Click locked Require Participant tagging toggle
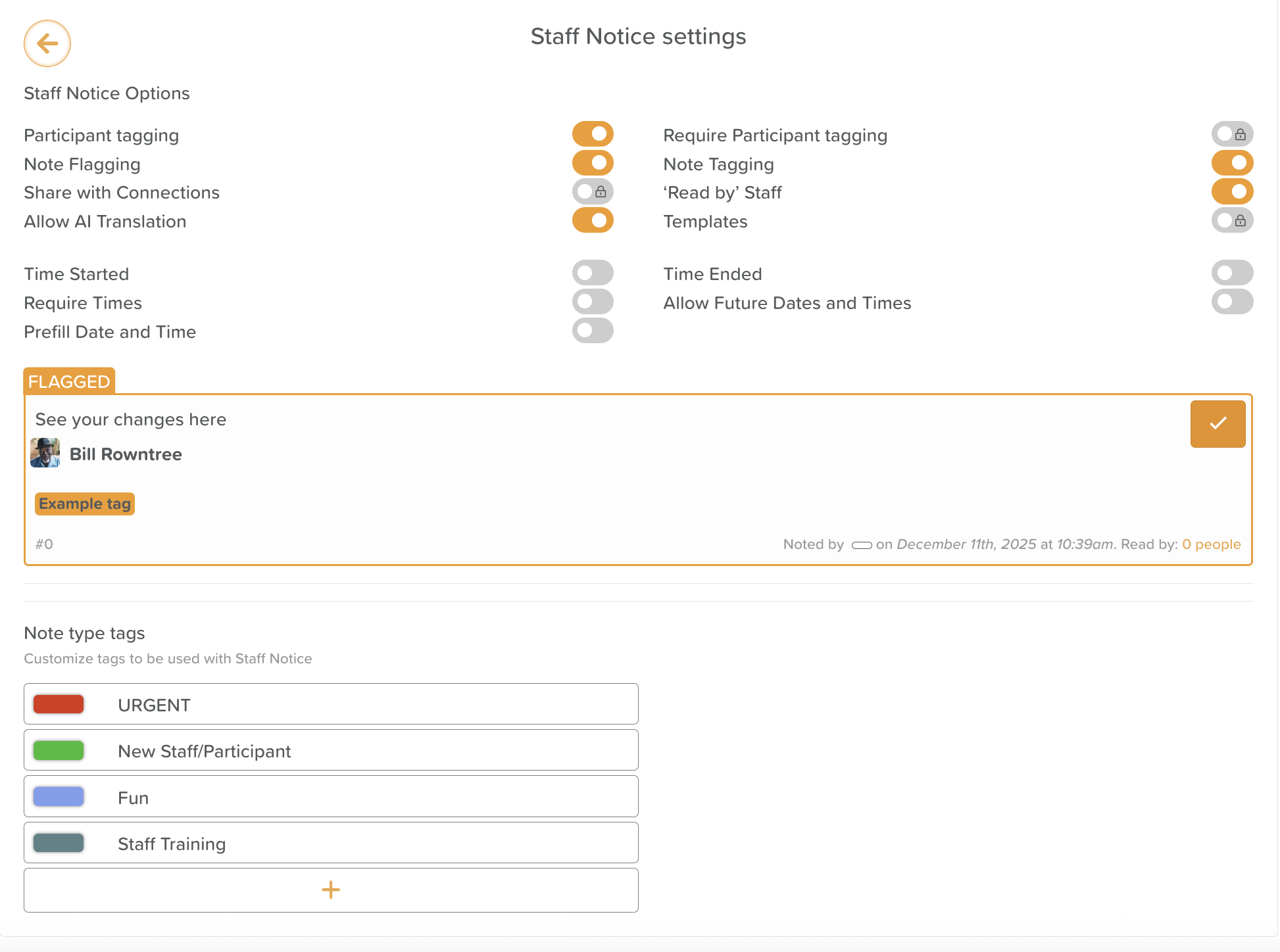1280x952 pixels. coord(1232,135)
